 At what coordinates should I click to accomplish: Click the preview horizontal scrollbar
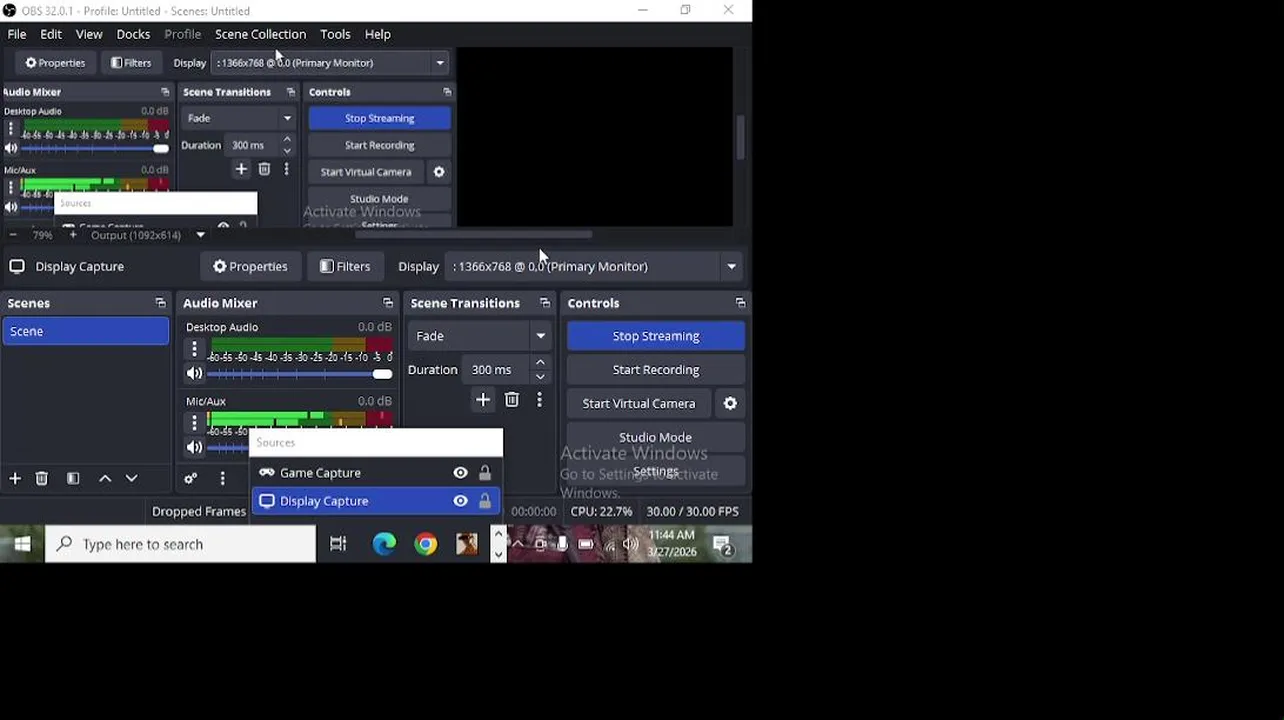click(x=473, y=235)
